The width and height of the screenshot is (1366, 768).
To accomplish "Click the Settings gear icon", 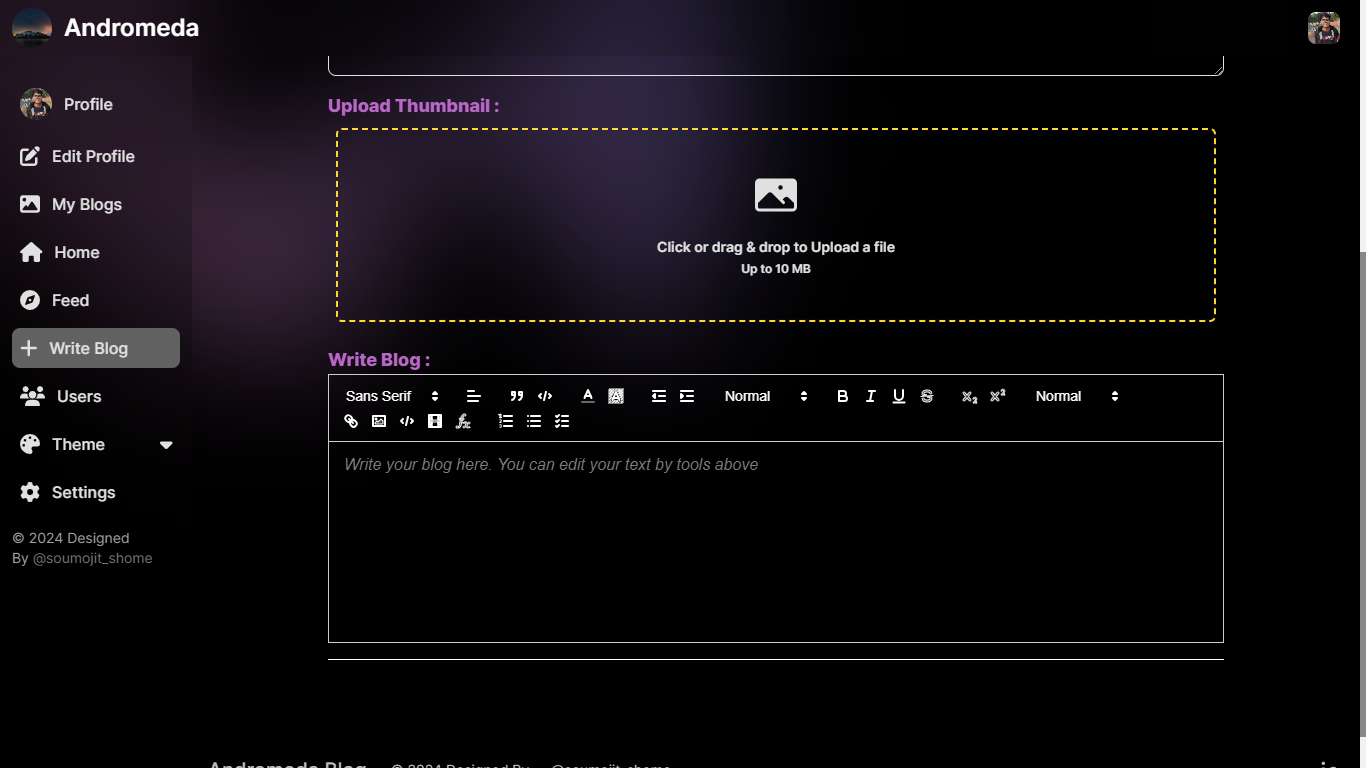I will click(31, 492).
